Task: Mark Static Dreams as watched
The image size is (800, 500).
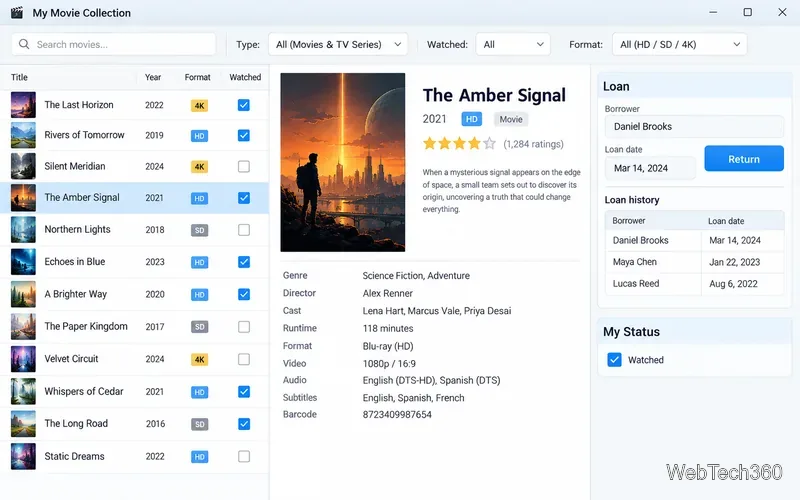Action: click(x=244, y=456)
